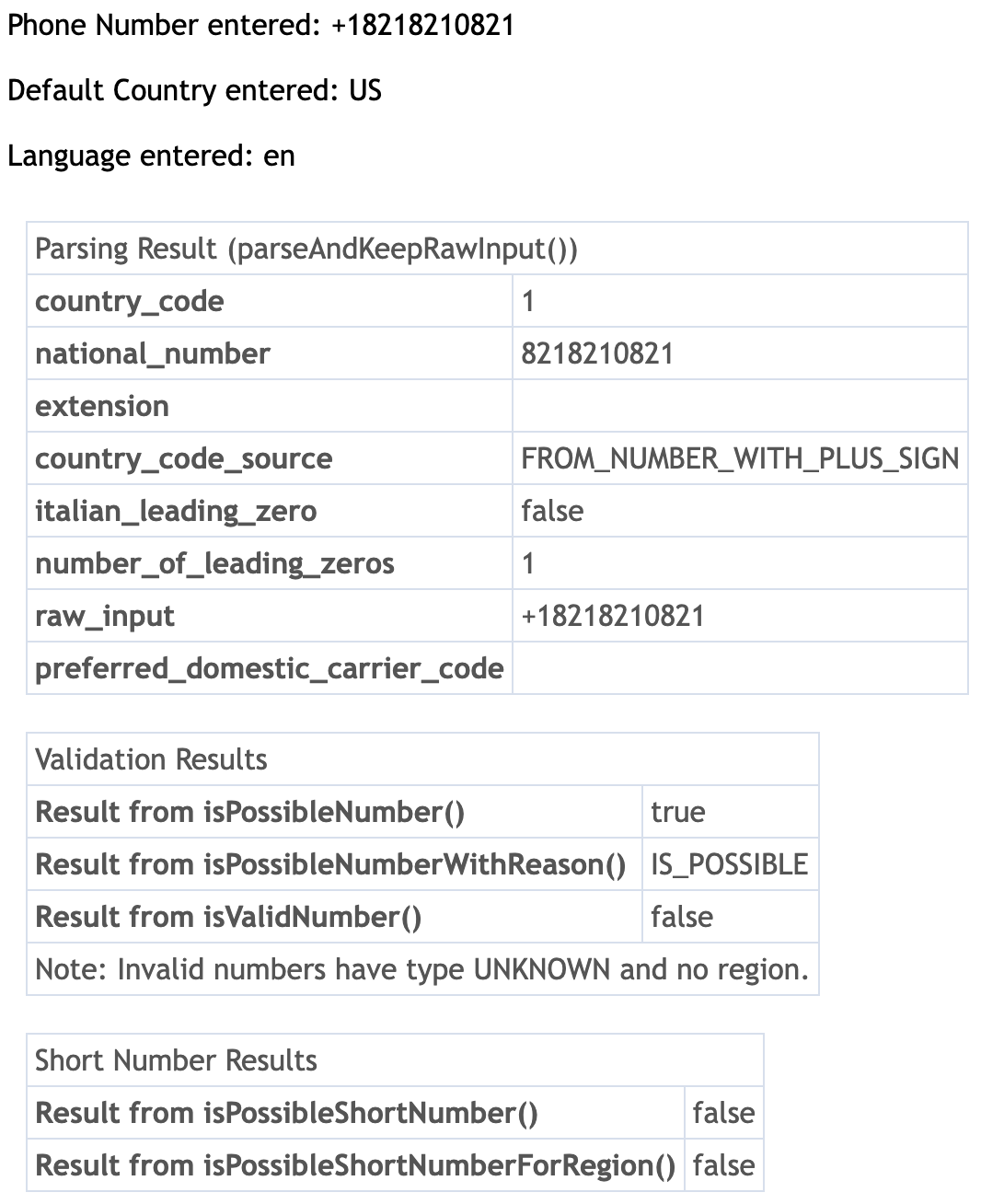
Task: Click the 'Result from isValidNumber()' label
Action: click(228, 917)
